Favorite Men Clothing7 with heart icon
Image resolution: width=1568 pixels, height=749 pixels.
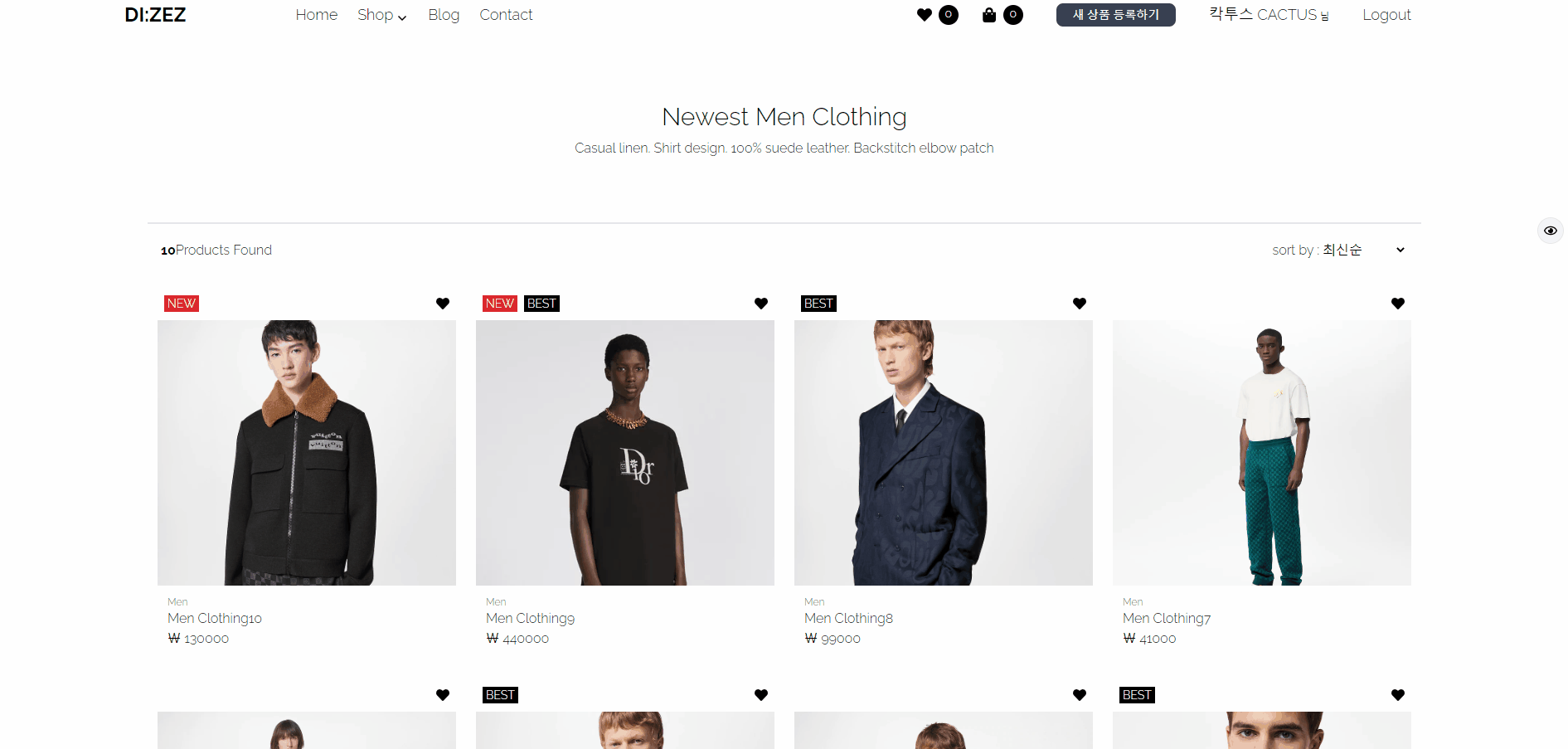[x=1398, y=304]
